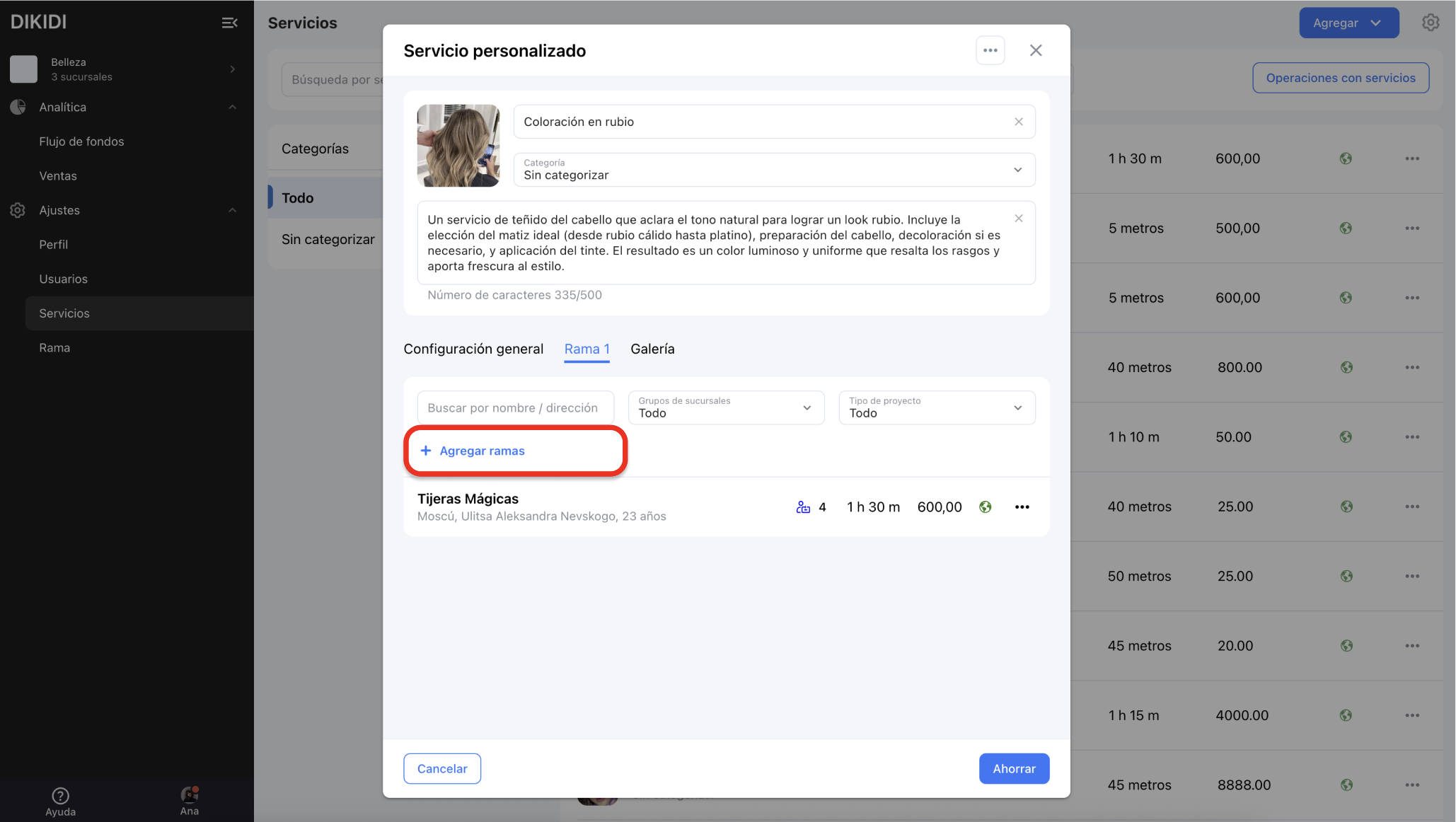1456x822 pixels.
Task: Open three-dot menu for Tijeras Mágicas branch
Action: pos(1022,506)
